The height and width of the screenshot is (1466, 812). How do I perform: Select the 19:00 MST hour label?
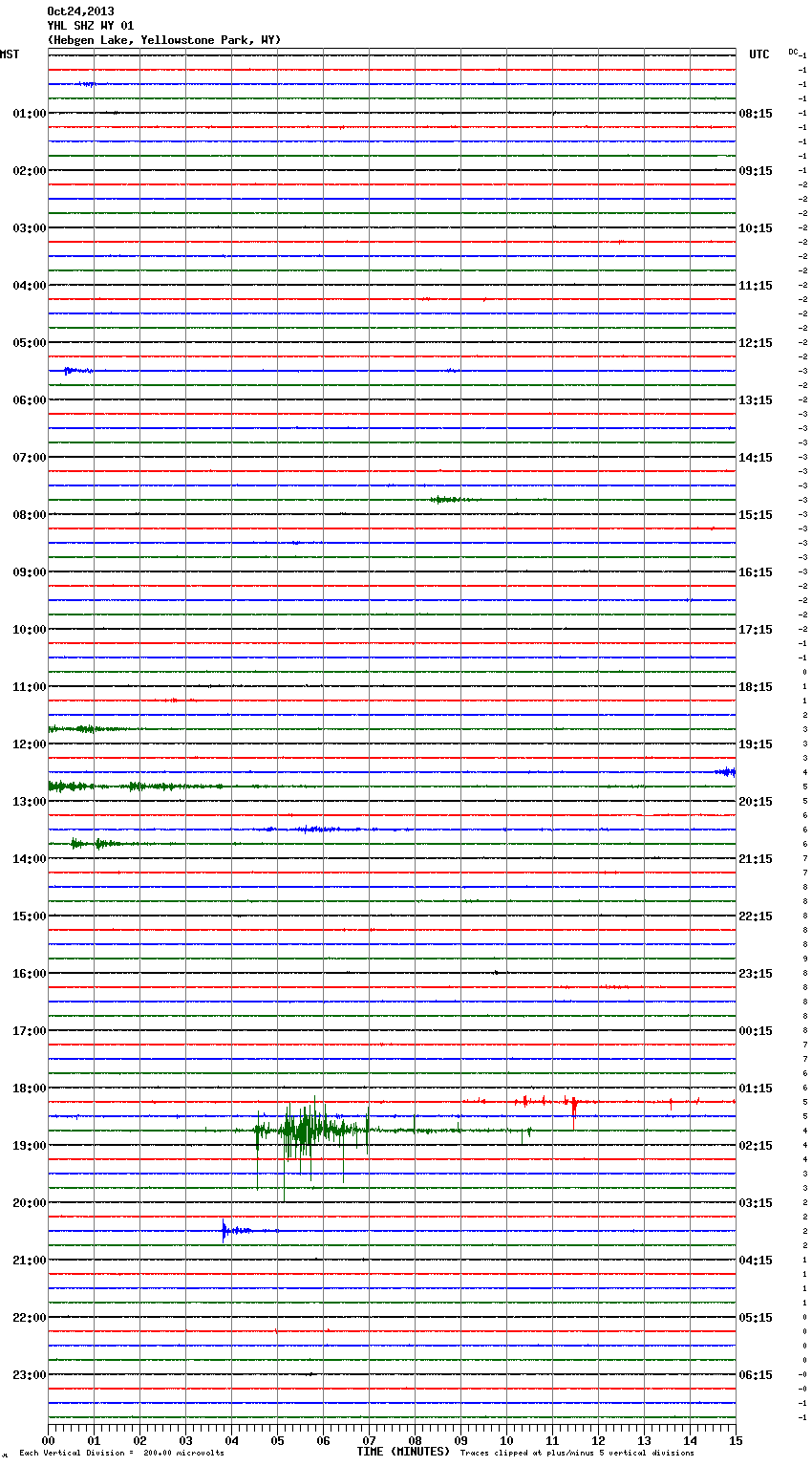pos(30,1146)
